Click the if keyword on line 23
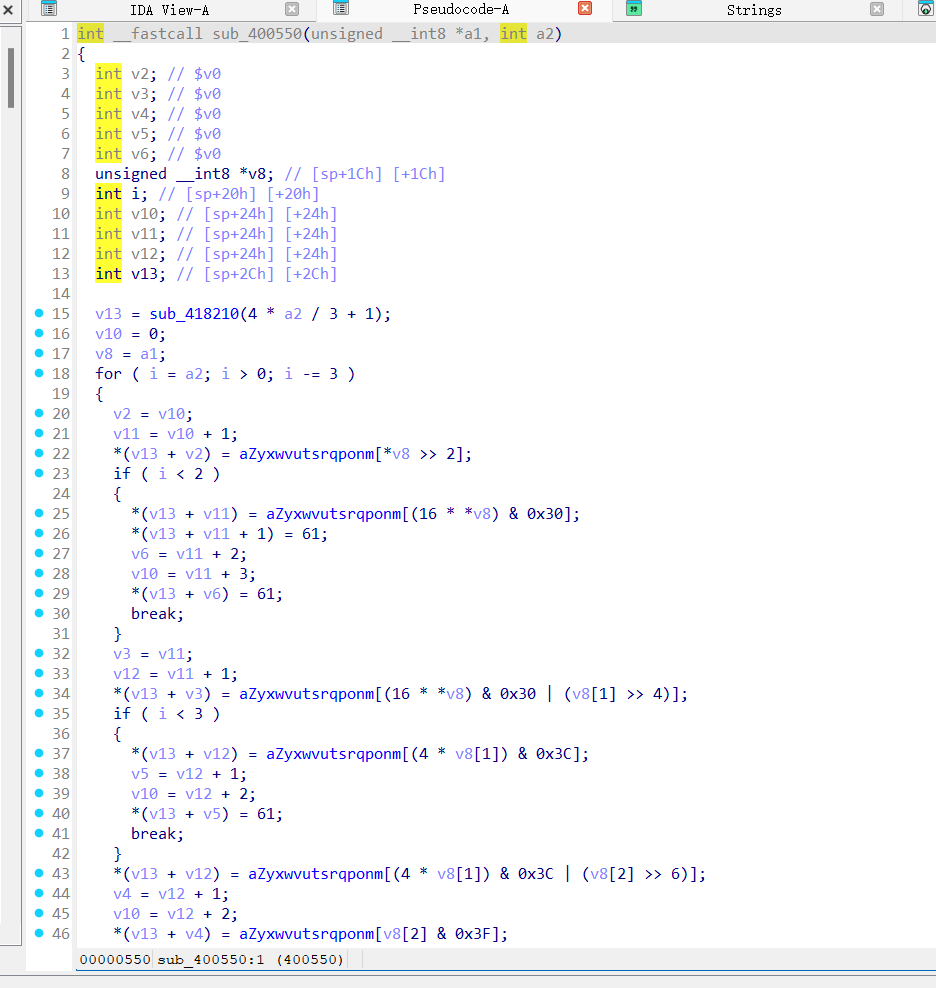The image size is (936, 988). (x=122, y=473)
